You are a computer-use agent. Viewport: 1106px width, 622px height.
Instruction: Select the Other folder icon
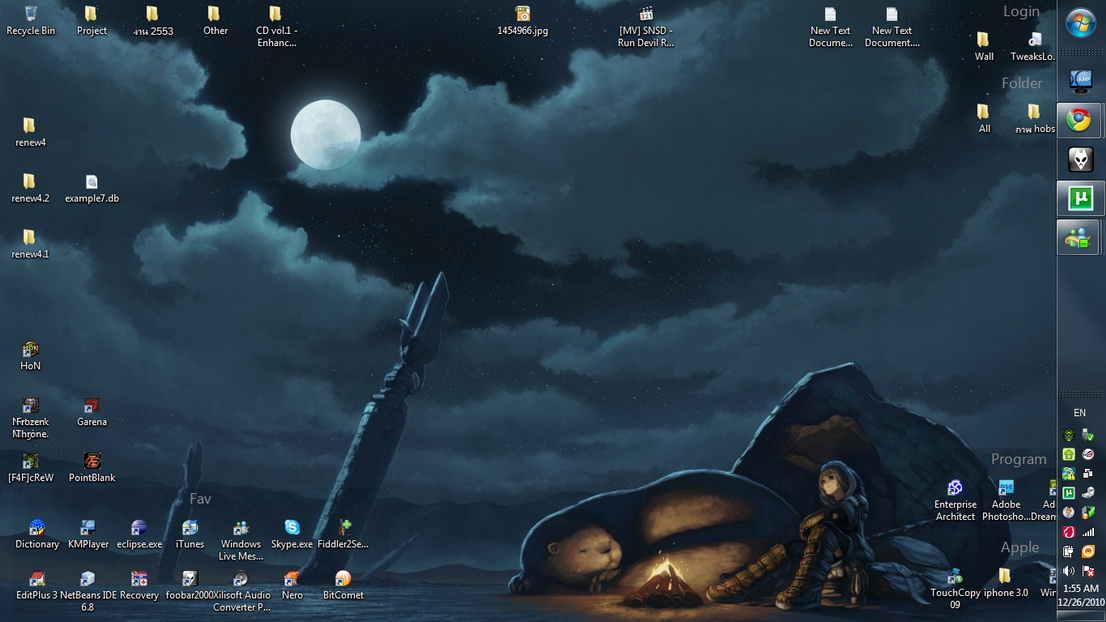click(214, 20)
